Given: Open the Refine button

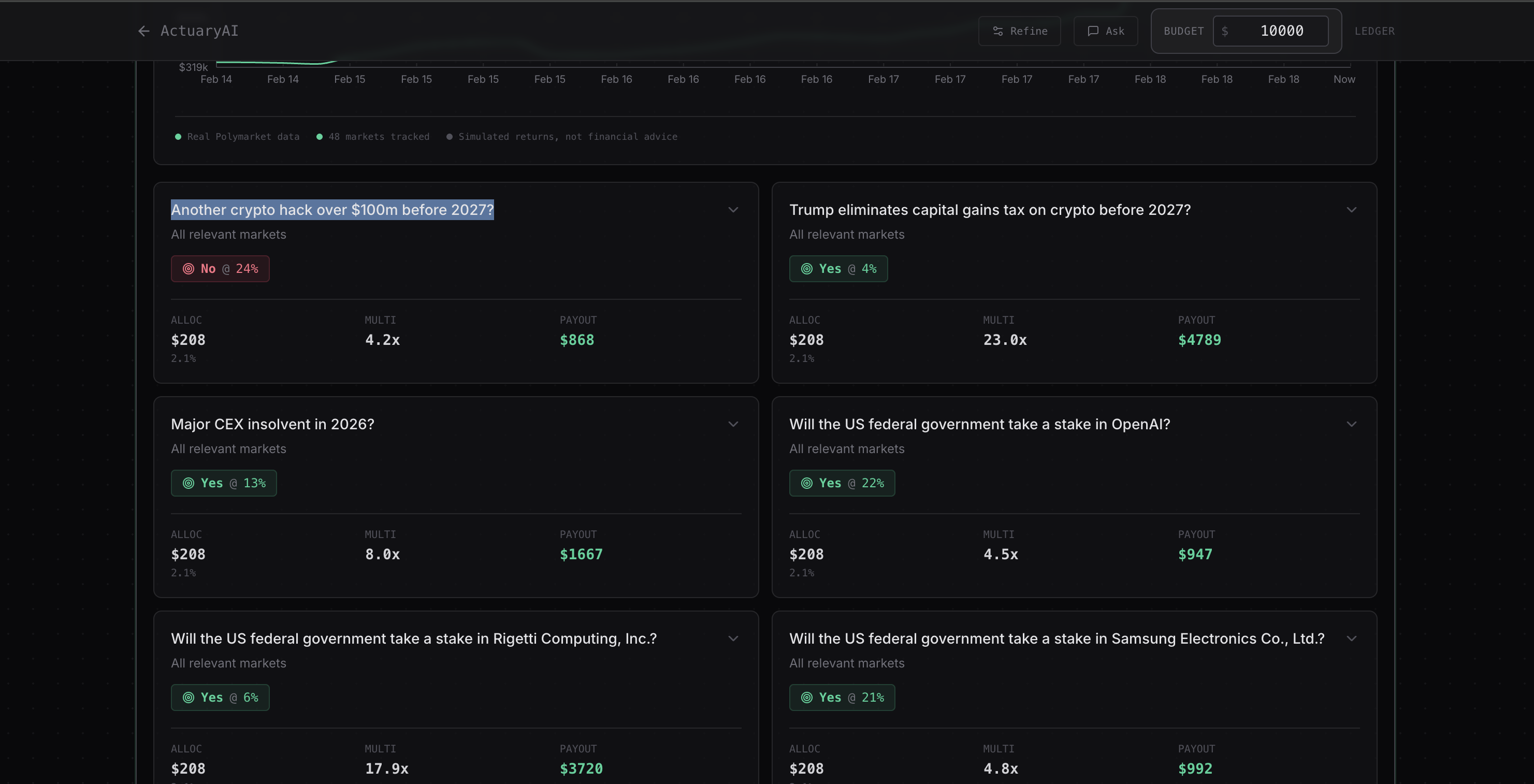Looking at the screenshot, I should 1019,31.
